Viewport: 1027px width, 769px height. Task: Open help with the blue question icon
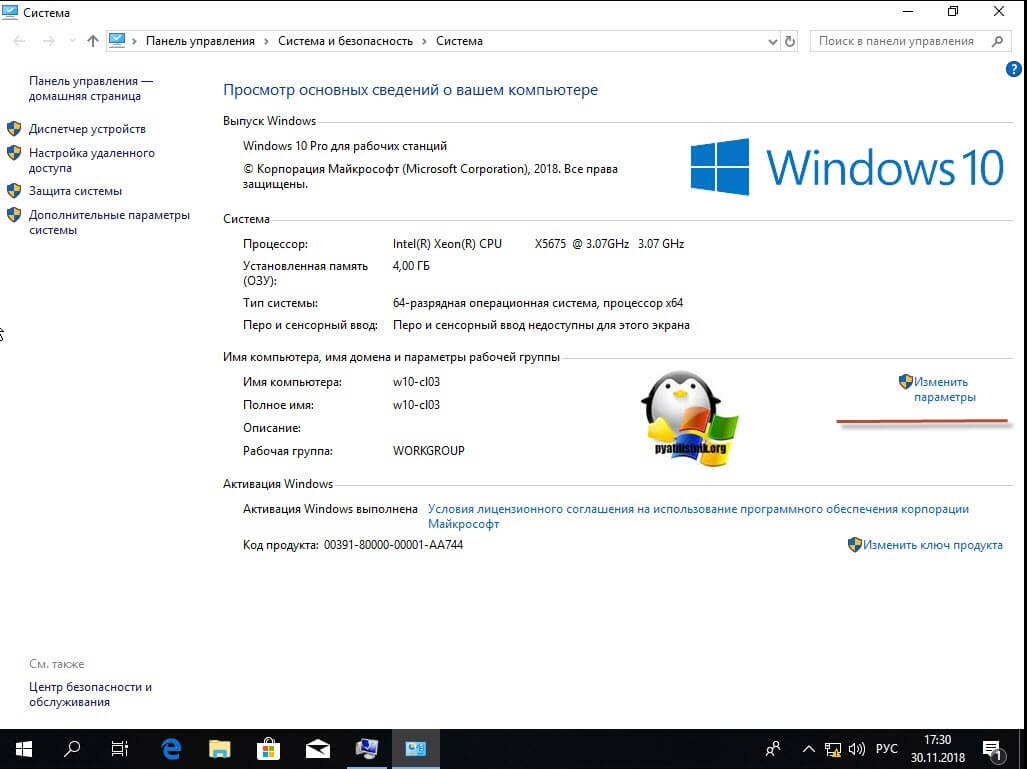coord(1013,69)
